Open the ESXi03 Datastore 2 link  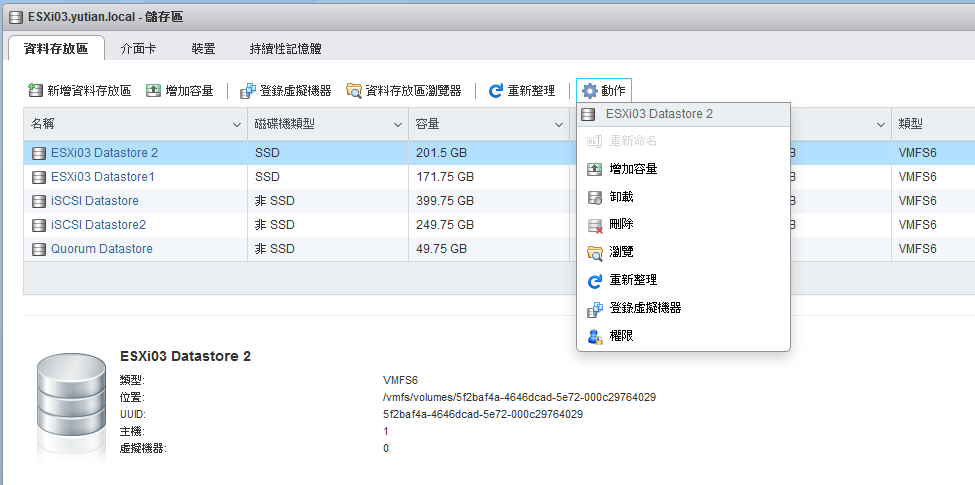104,153
